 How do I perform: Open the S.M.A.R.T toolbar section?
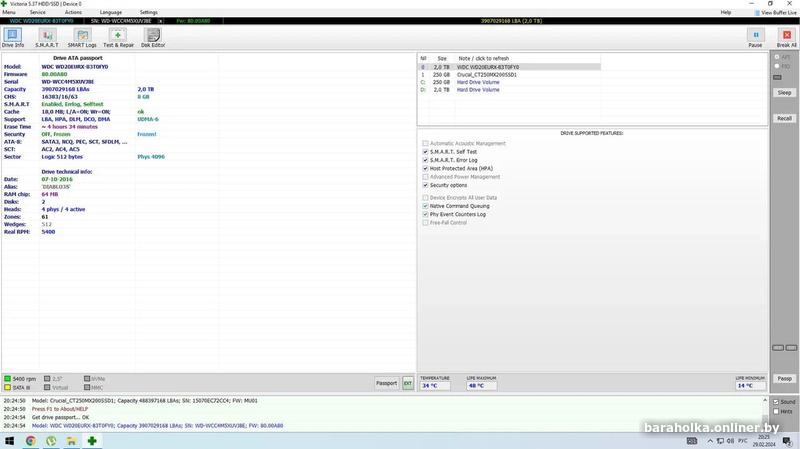(x=47, y=38)
